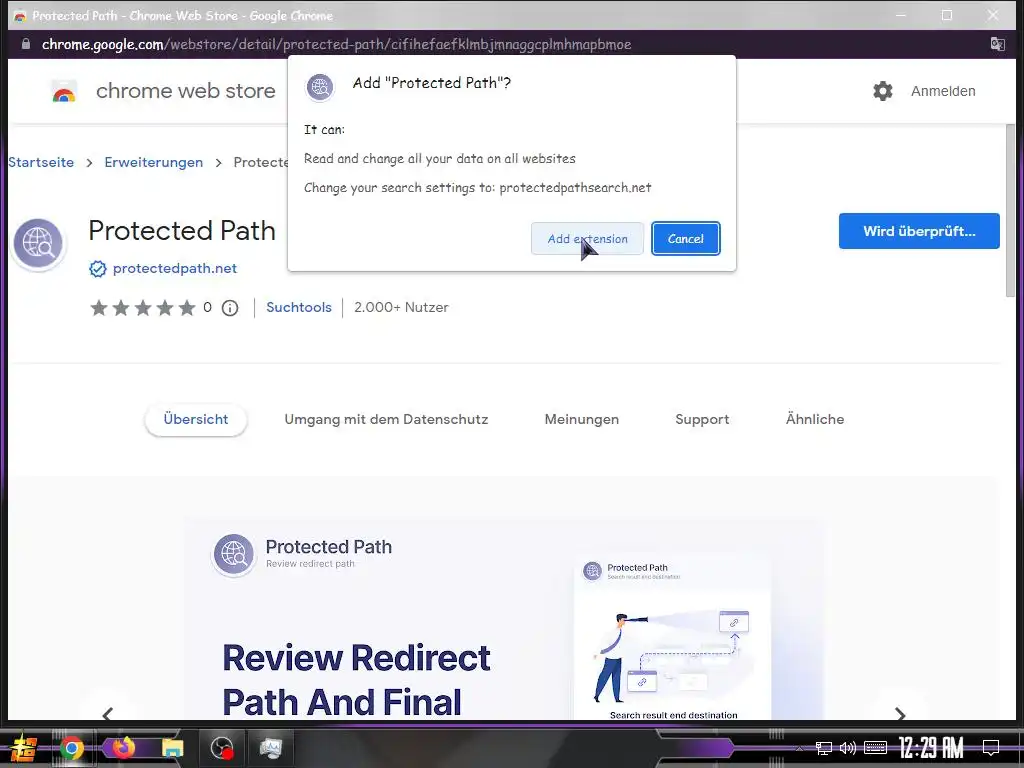
Task: Click the Protected Path extension logo
Action: [x=39, y=243]
